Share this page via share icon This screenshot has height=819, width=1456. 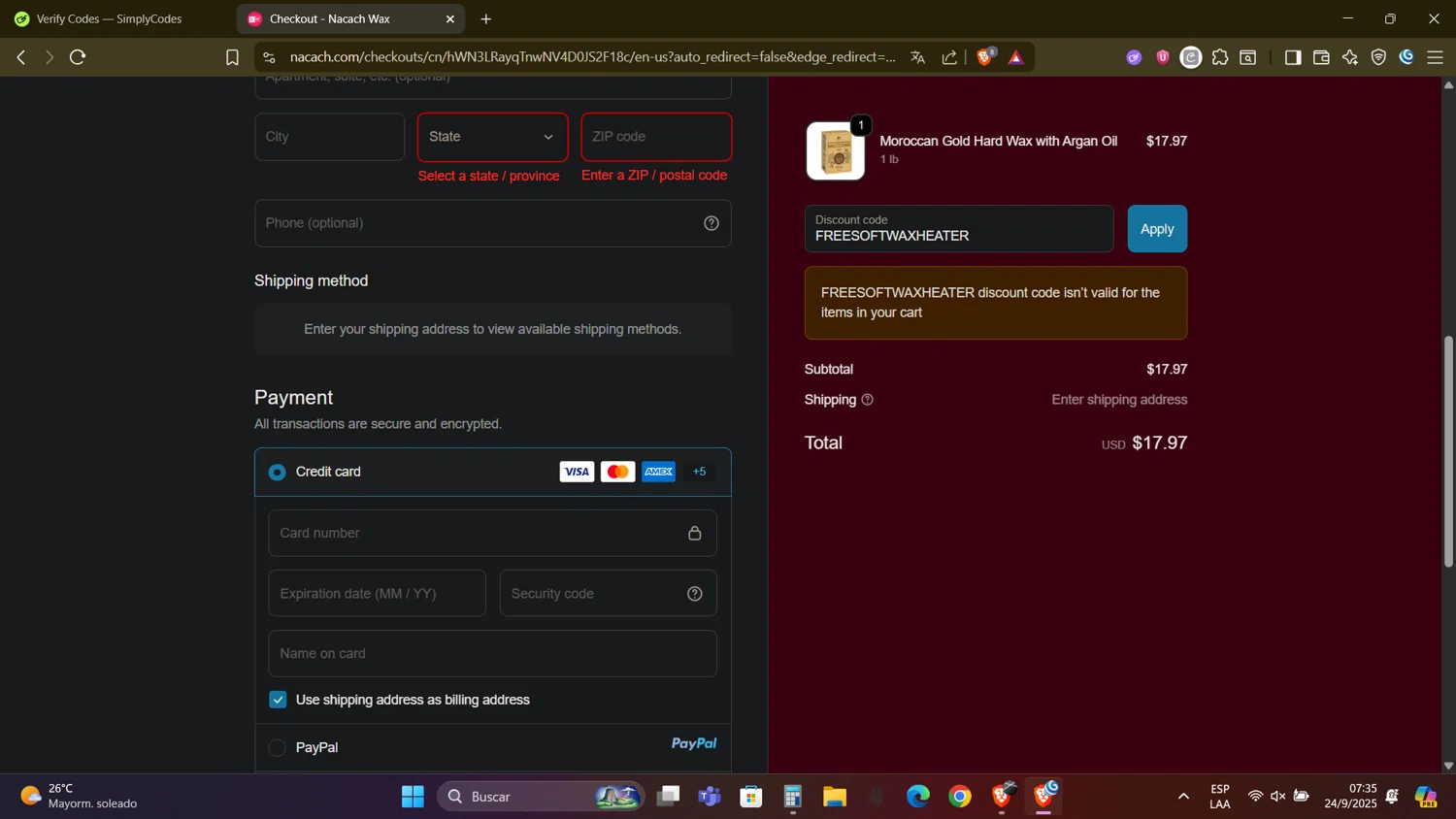tap(949, 57)
